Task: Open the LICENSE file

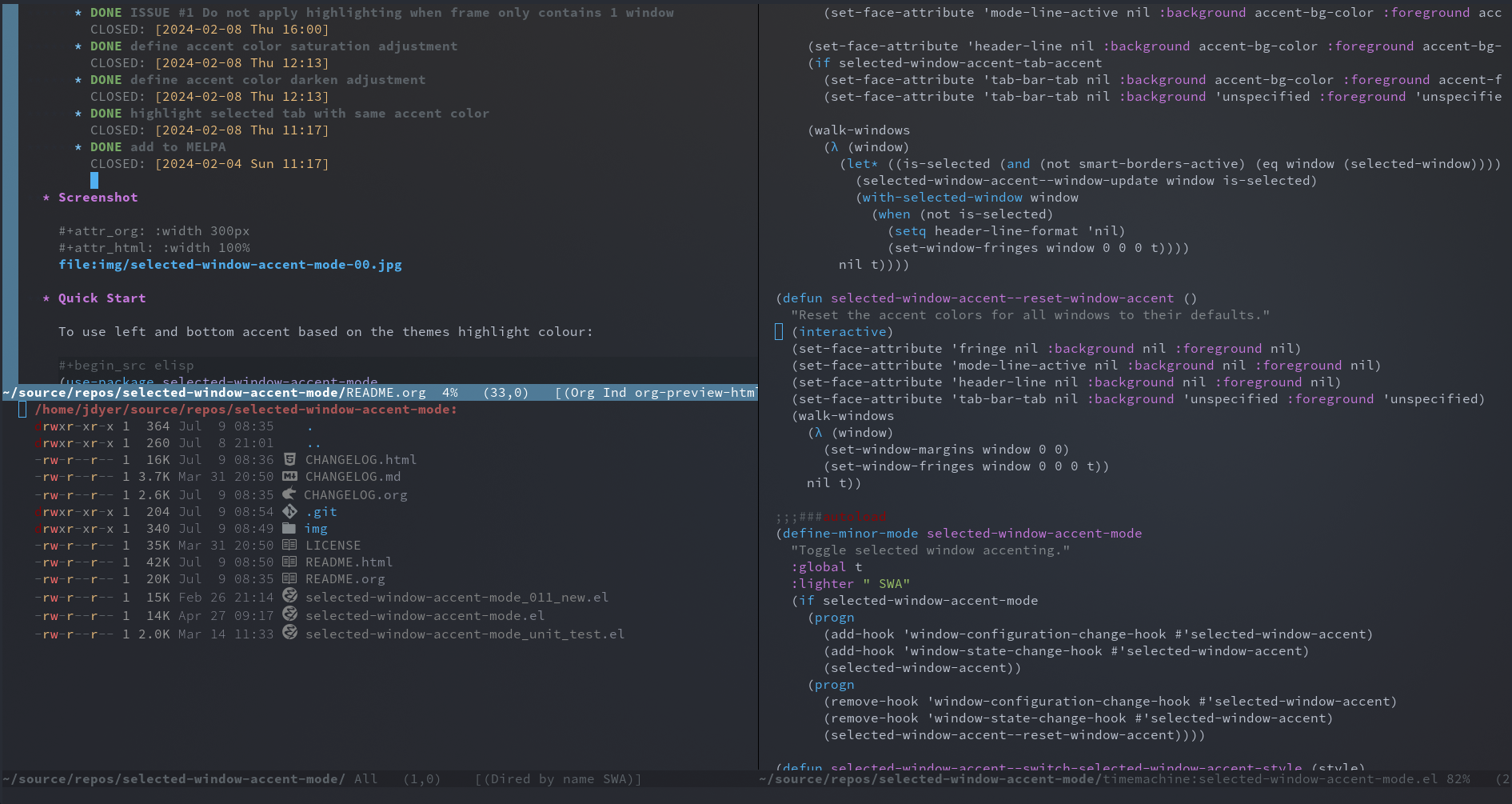Action: (333, 546)
